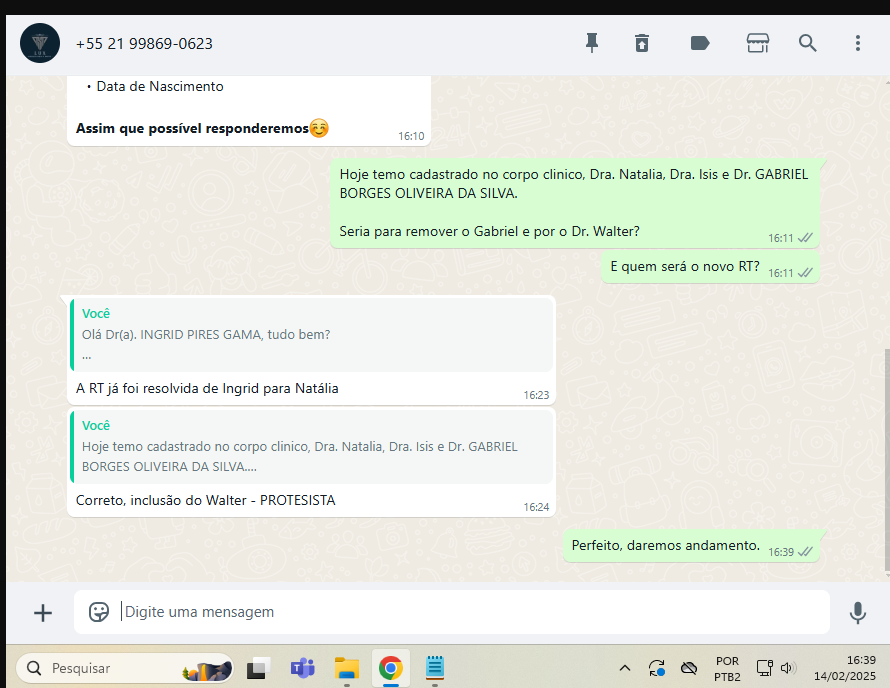The width and height of the screenshot is (890, 688).
Task: Open the storefront catalog icon
Action: (757, 43)
